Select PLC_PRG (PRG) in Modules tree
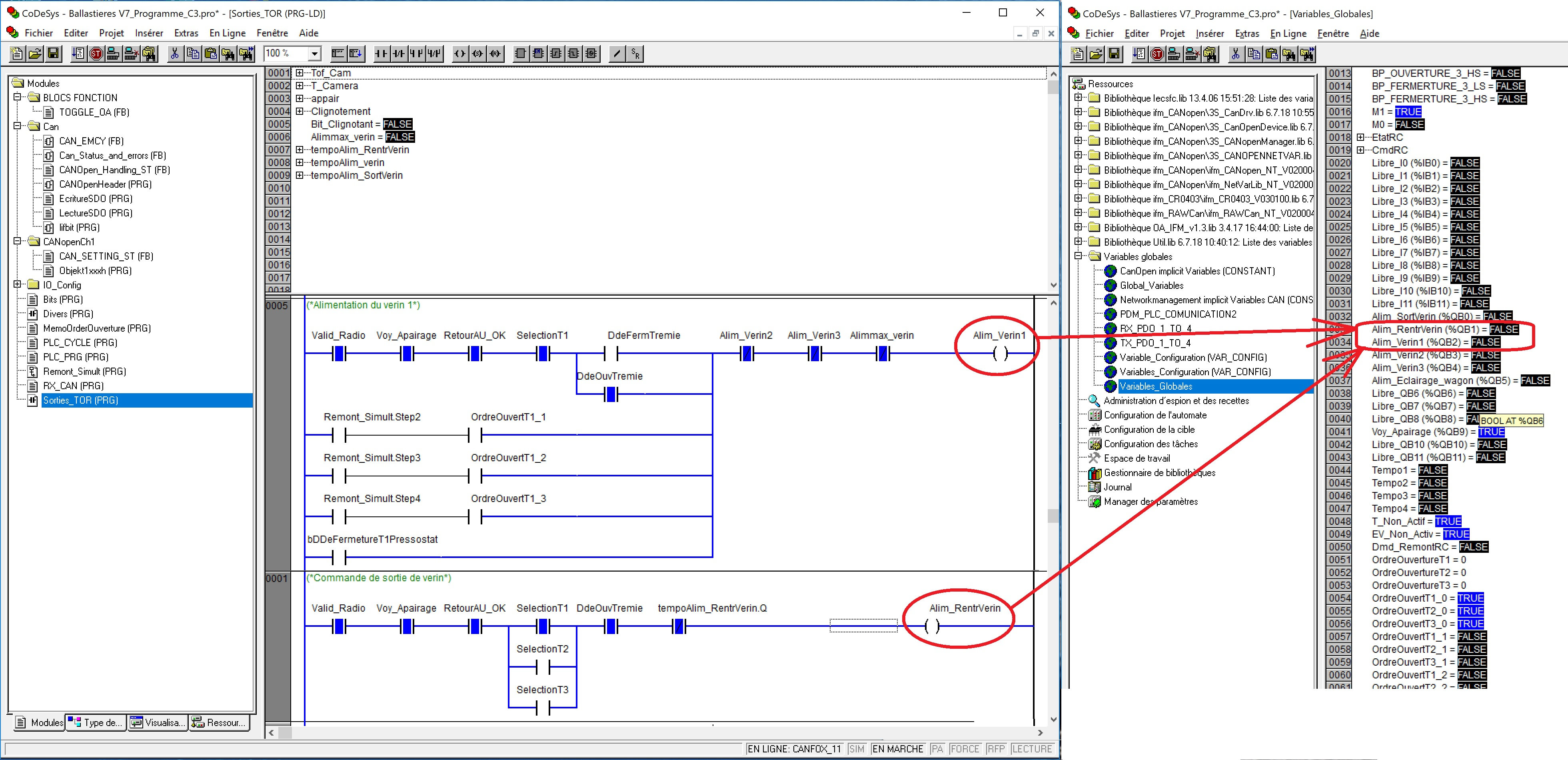Screen dimensions: 1568x760 (76, 357)
